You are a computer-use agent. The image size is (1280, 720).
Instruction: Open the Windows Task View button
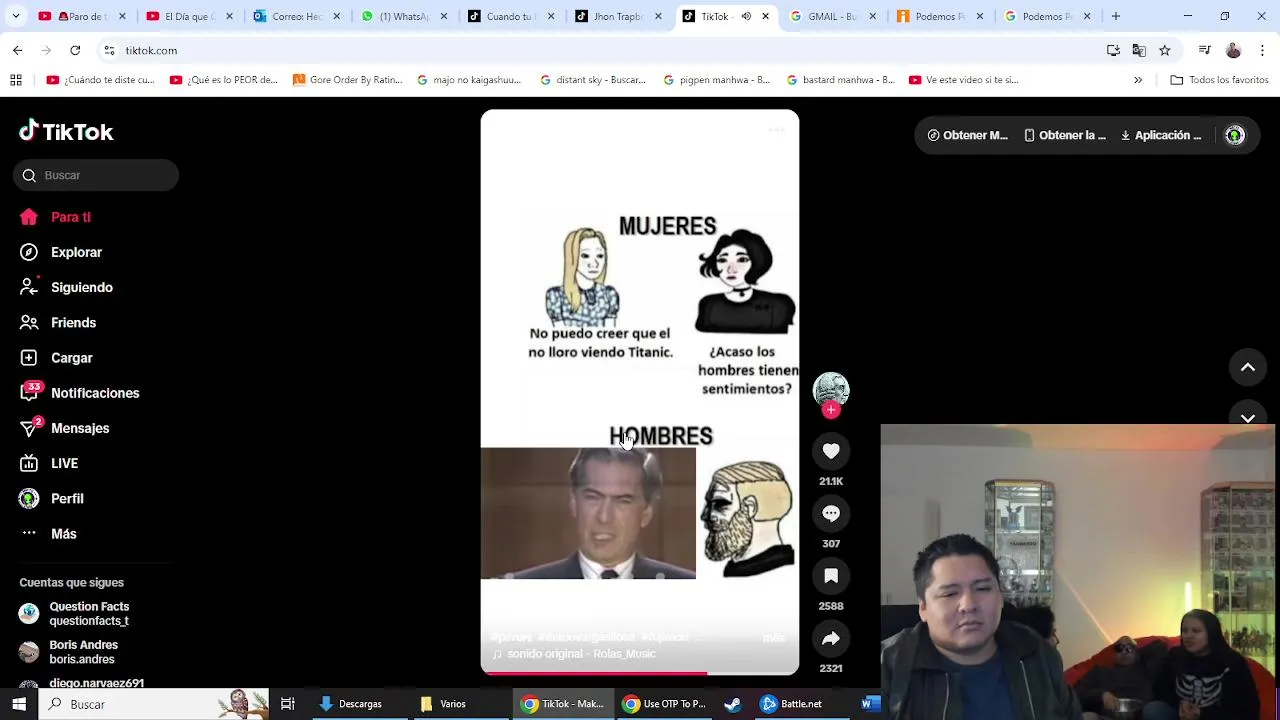pos(288,704)
